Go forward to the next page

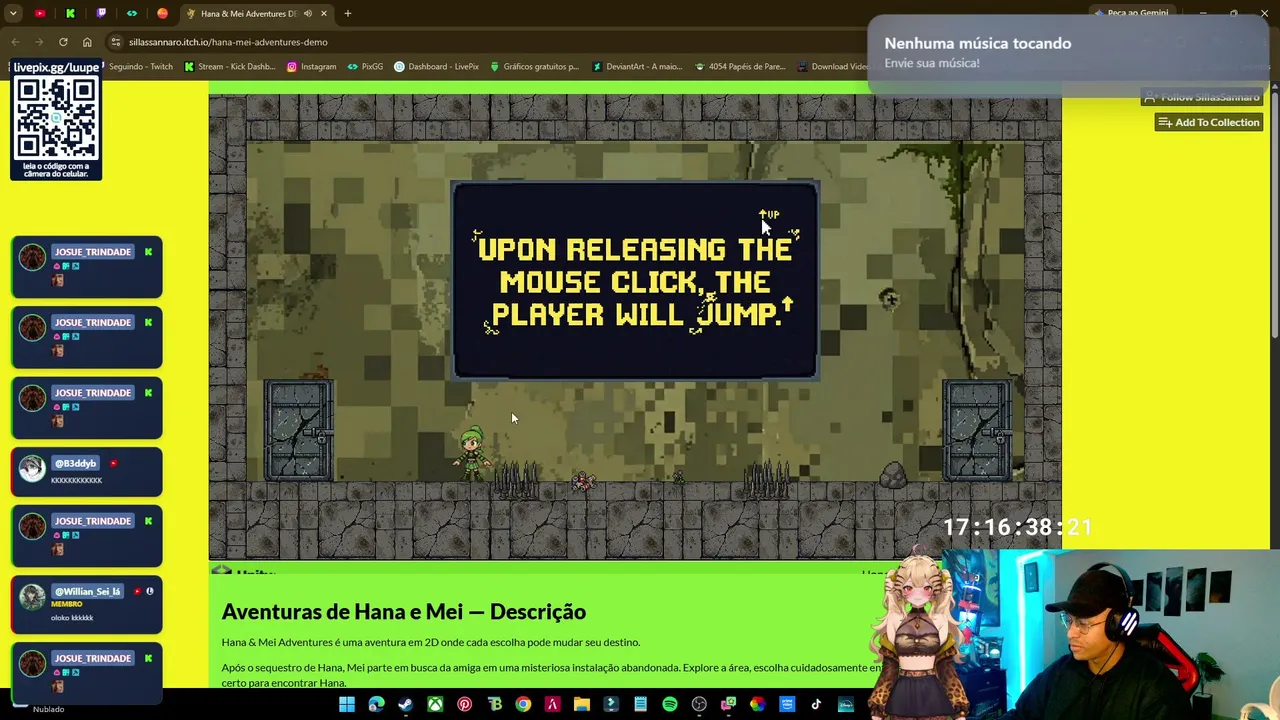click(39, 42)
